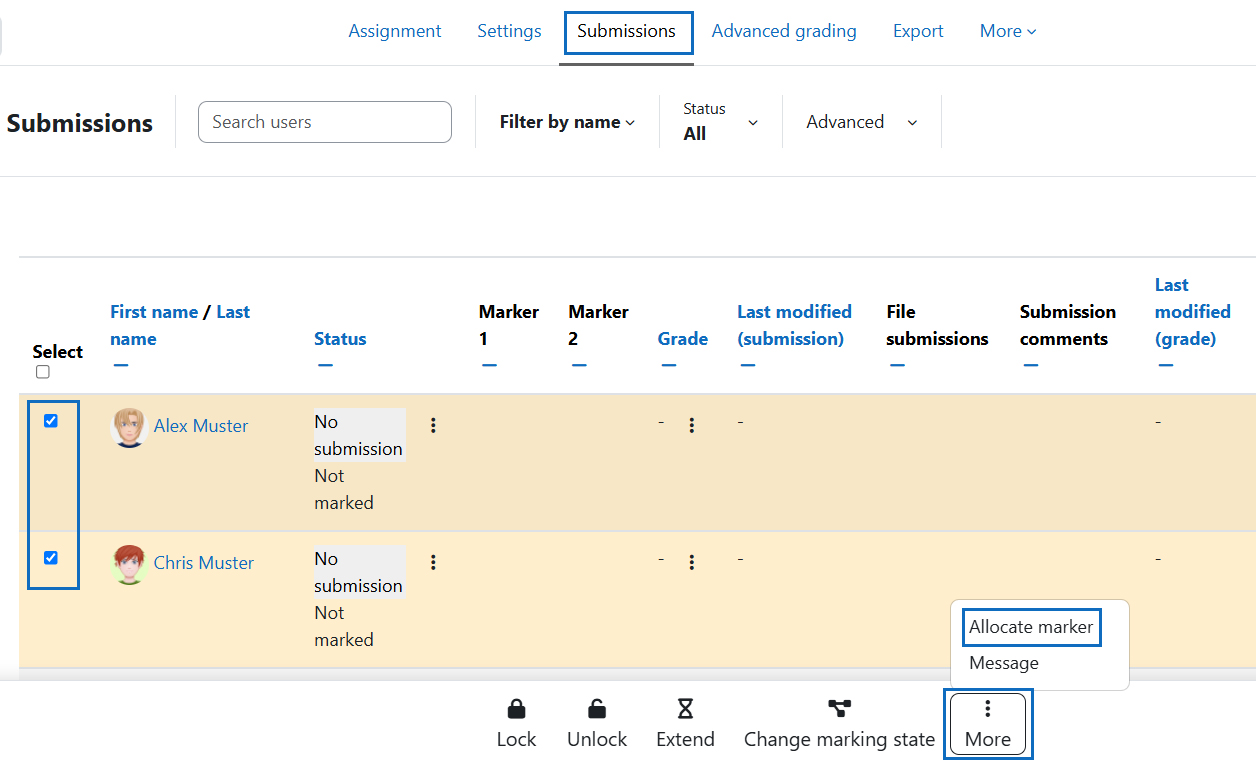Screen dimensions: 1256x762
Task: Switch to the Assignment tab
Action: (395, 31)
